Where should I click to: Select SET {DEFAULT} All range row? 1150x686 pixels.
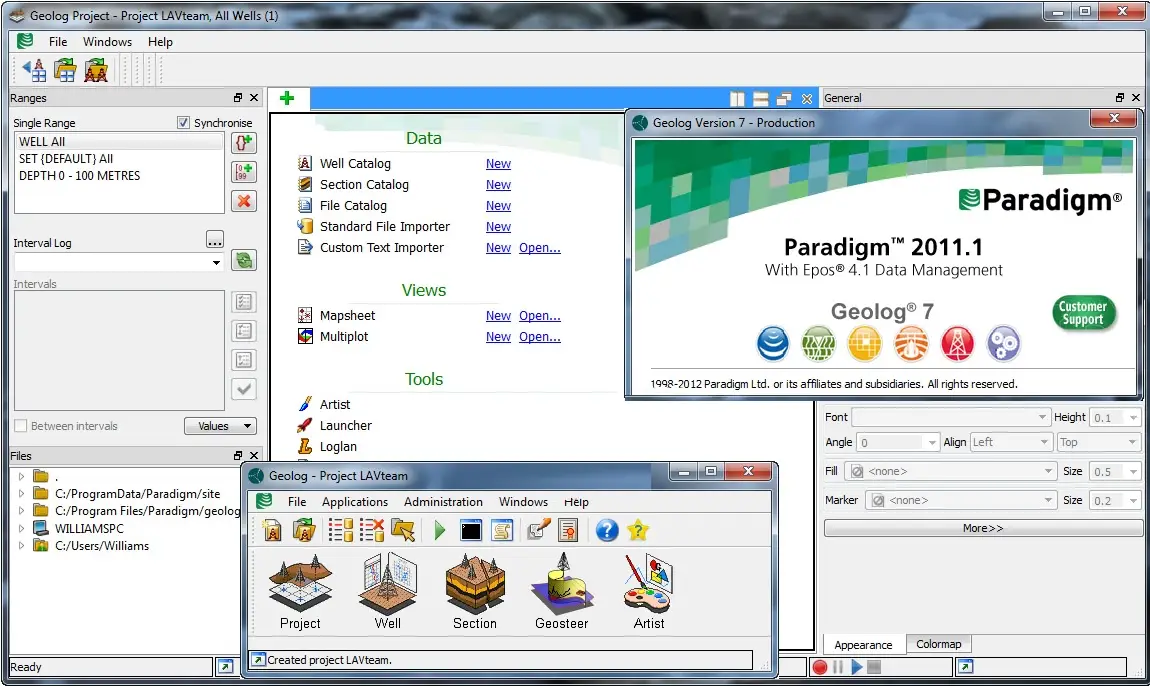119,158
